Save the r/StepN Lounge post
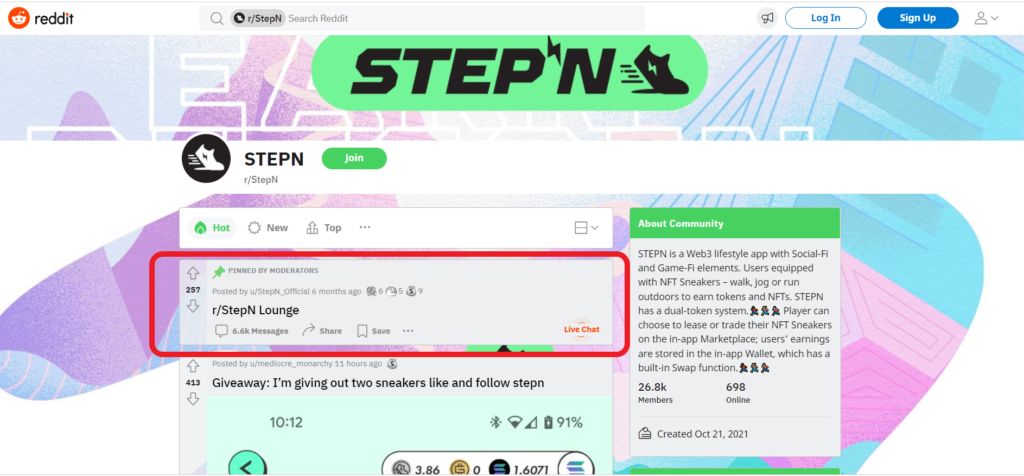Viewport: 1024px width, 476px height. click(x=374, y=331)
